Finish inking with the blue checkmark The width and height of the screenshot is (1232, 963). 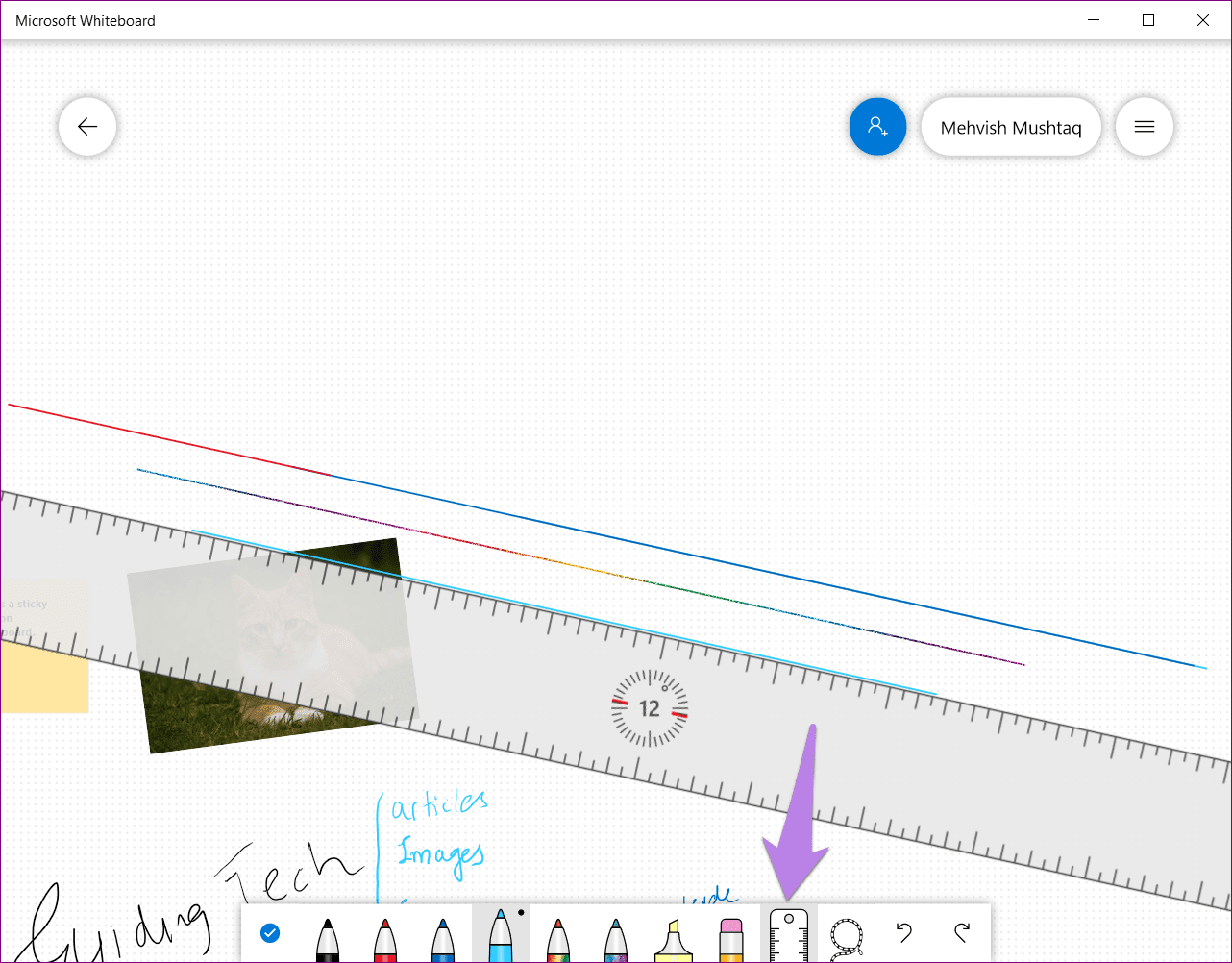270,932
